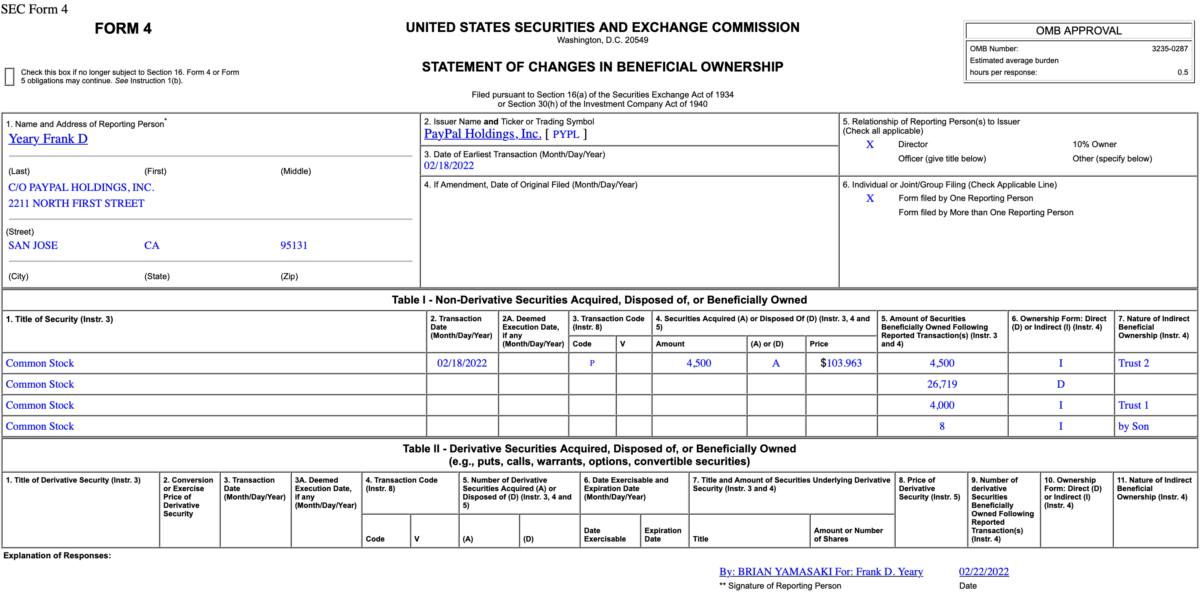Click the X mark beside Director
The height and width of the screenshot is (592, 1200).
coord(870,144)
